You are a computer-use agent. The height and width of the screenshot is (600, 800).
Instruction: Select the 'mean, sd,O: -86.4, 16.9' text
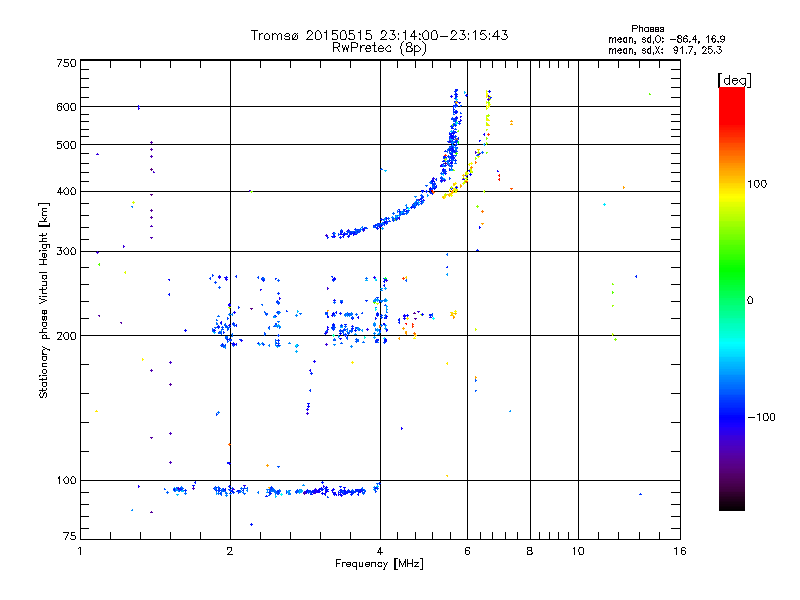(666, 39)
